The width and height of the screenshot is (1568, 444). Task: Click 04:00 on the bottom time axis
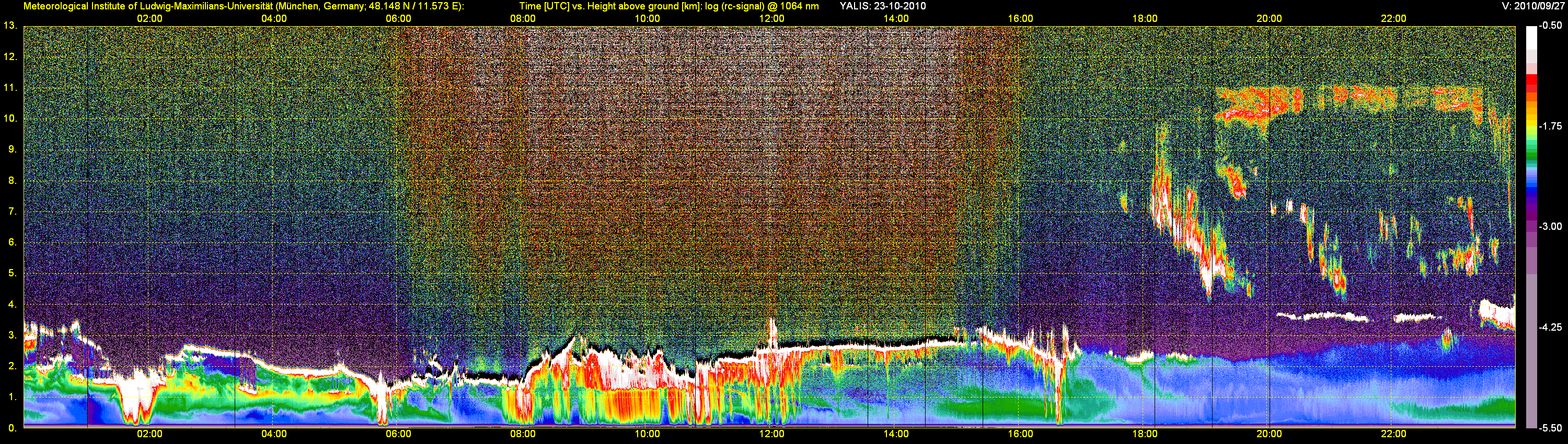(x=274, y=434)
